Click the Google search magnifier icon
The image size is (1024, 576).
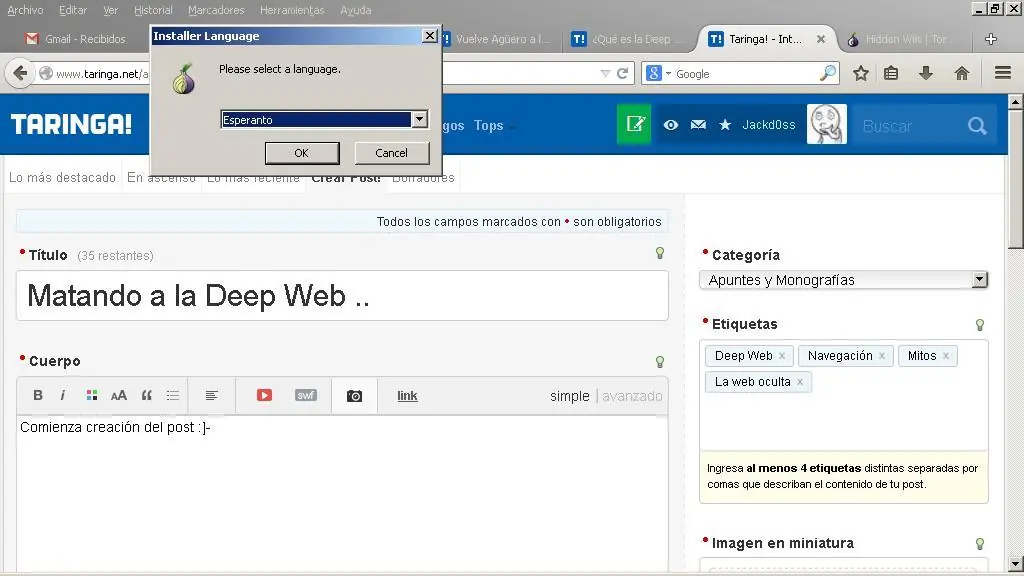click(x=828, y=73)
